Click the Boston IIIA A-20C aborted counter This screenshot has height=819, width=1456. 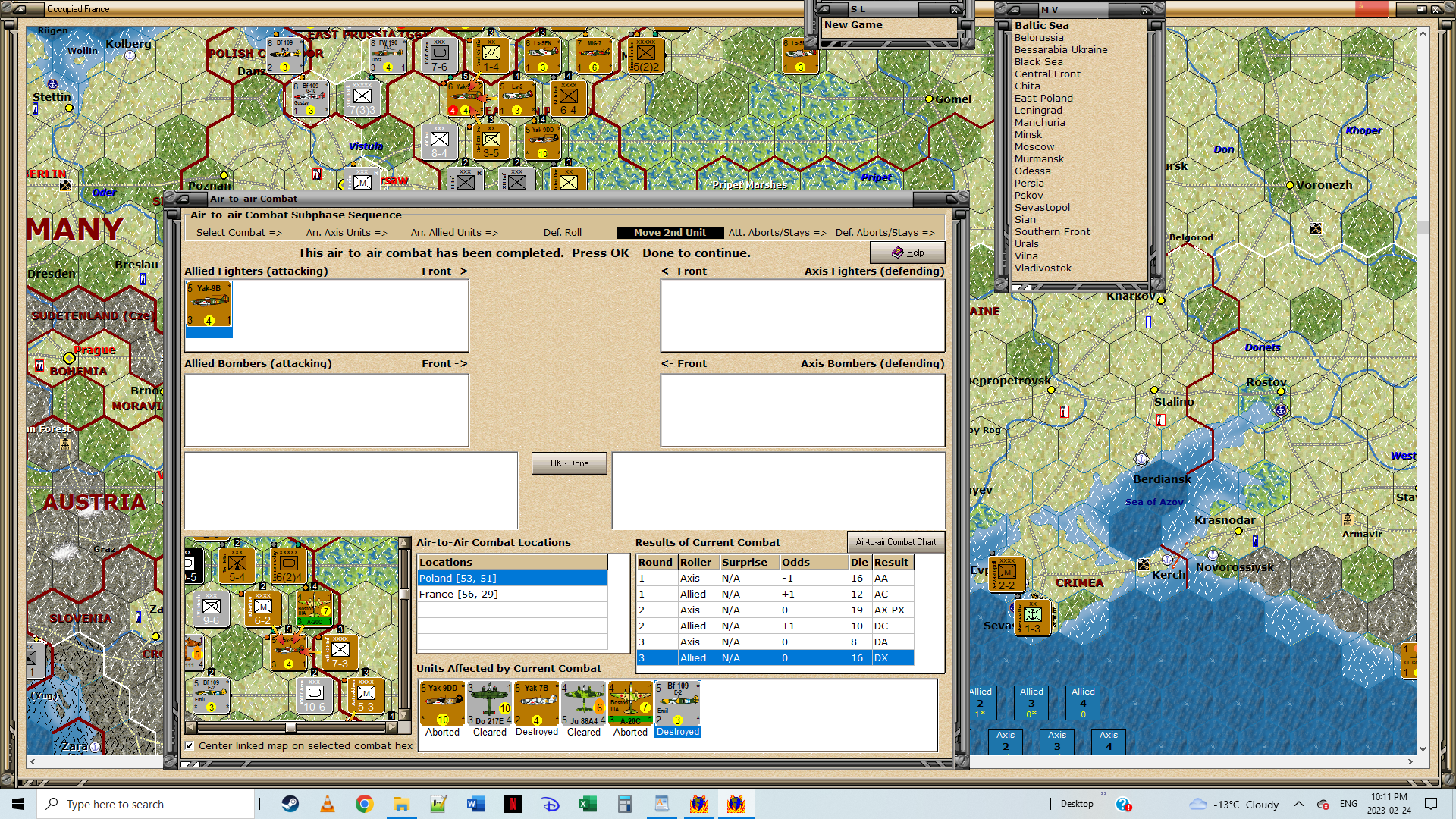[631, 704]
